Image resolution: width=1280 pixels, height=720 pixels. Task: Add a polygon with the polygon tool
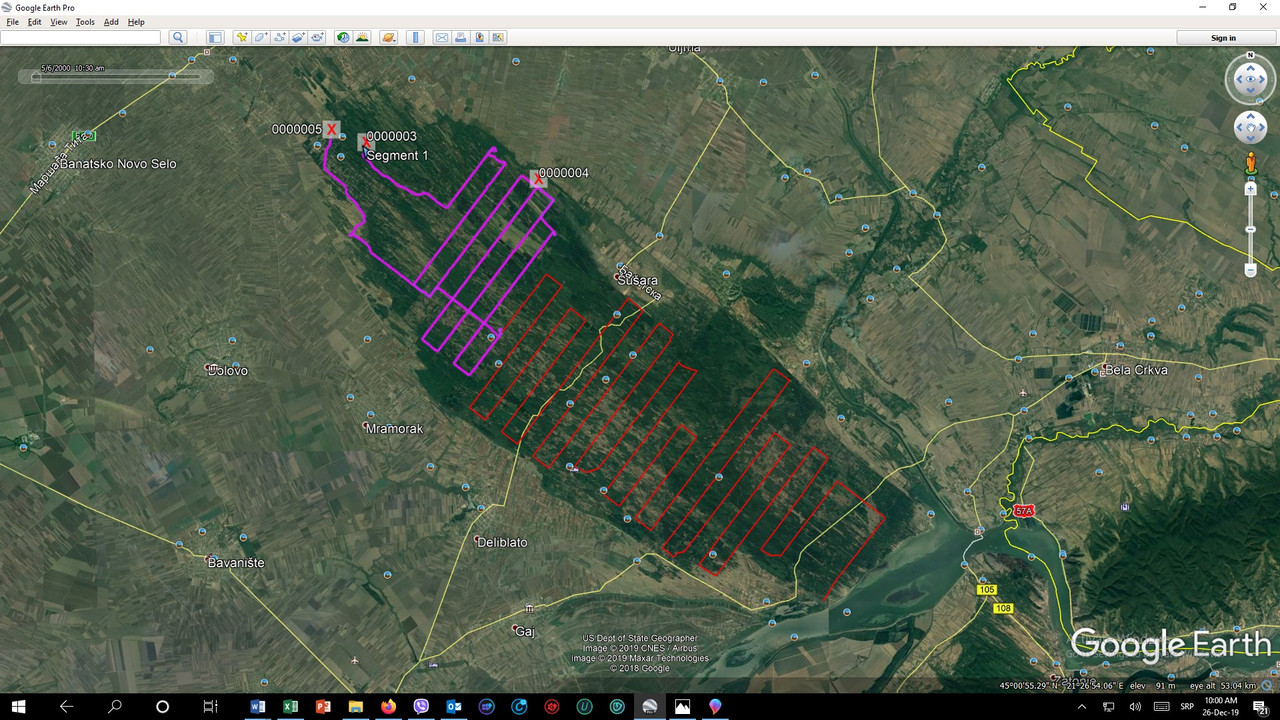point(260,37)
